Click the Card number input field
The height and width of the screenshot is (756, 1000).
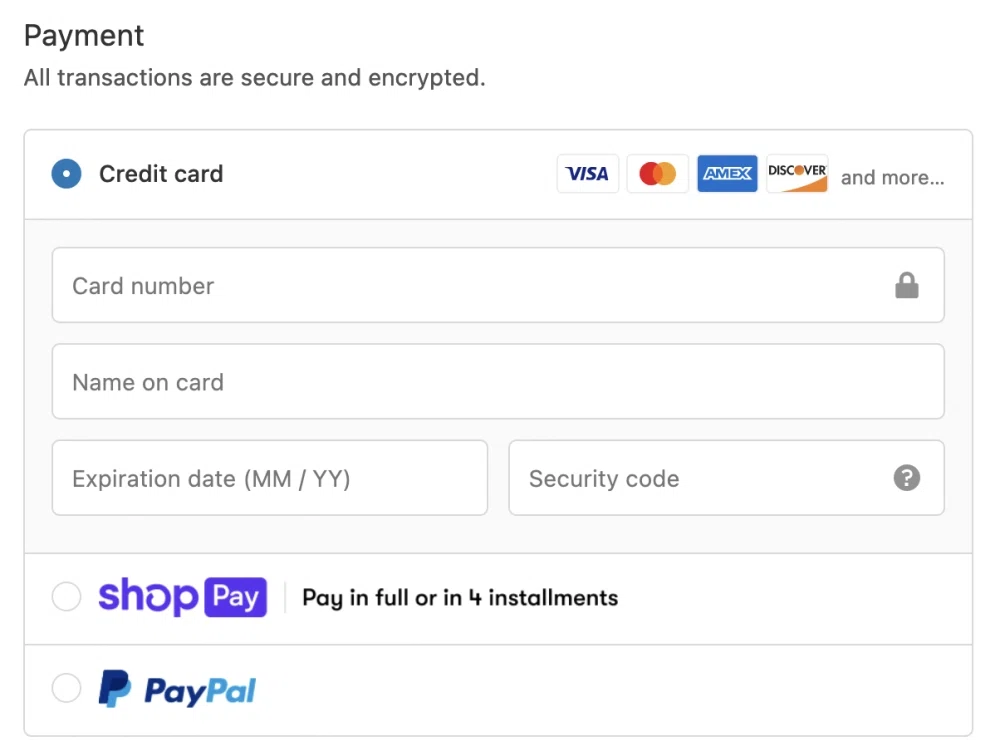(400, 285)
